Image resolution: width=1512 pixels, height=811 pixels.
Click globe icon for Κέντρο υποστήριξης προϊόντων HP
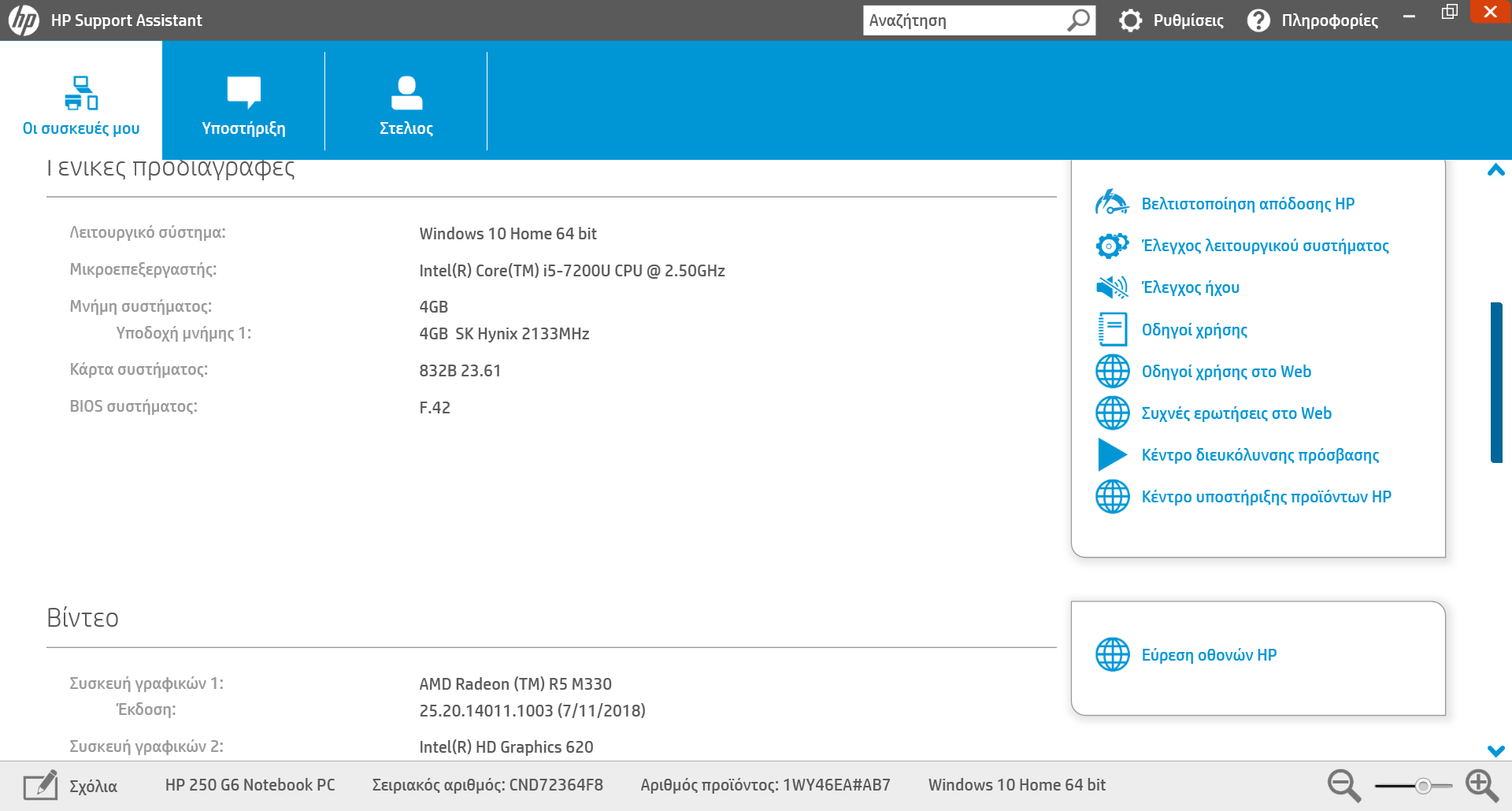(1112, 496)
